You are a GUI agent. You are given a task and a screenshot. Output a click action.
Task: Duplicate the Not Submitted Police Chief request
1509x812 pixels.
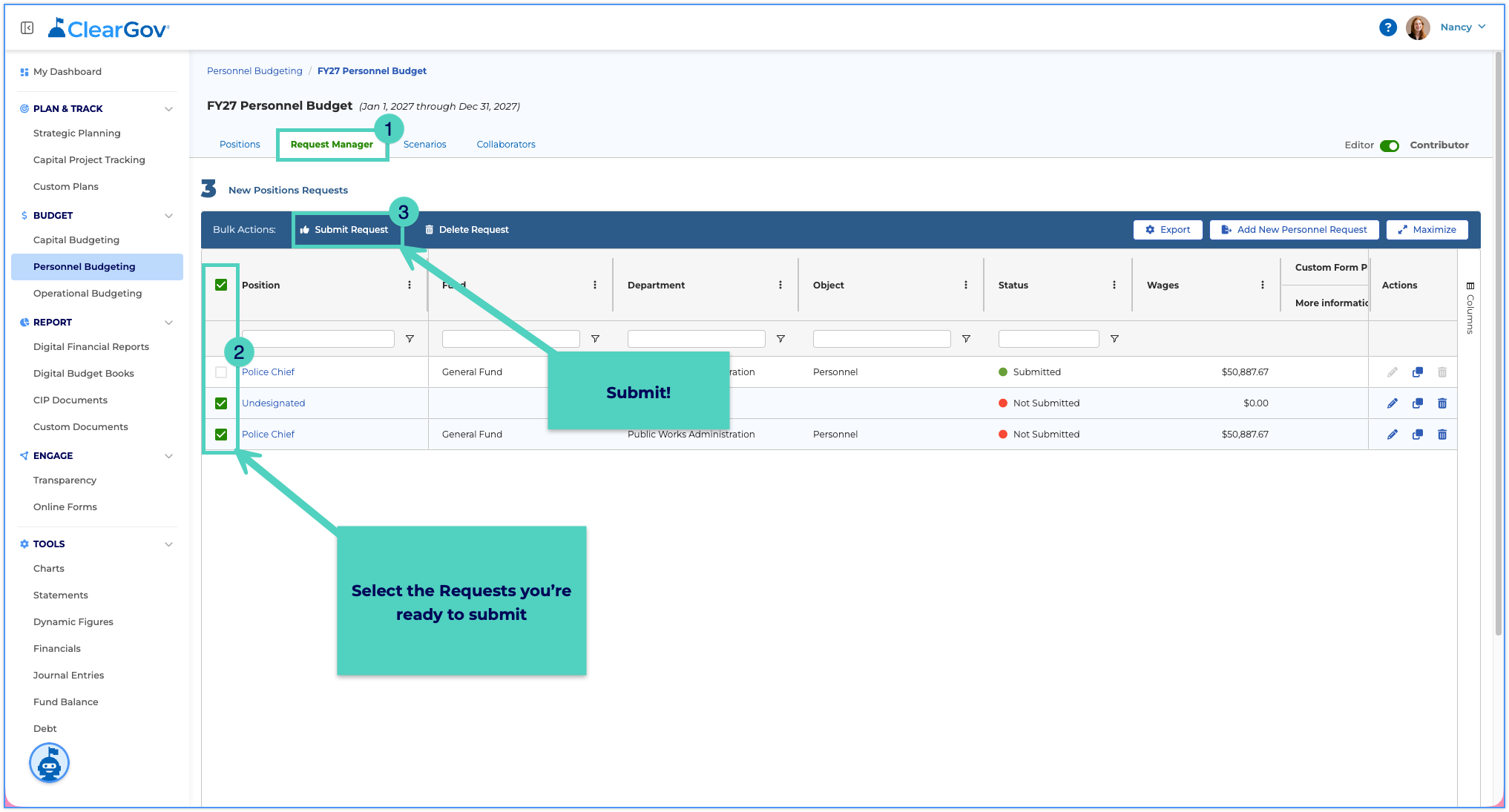[x=1418, y=435]
